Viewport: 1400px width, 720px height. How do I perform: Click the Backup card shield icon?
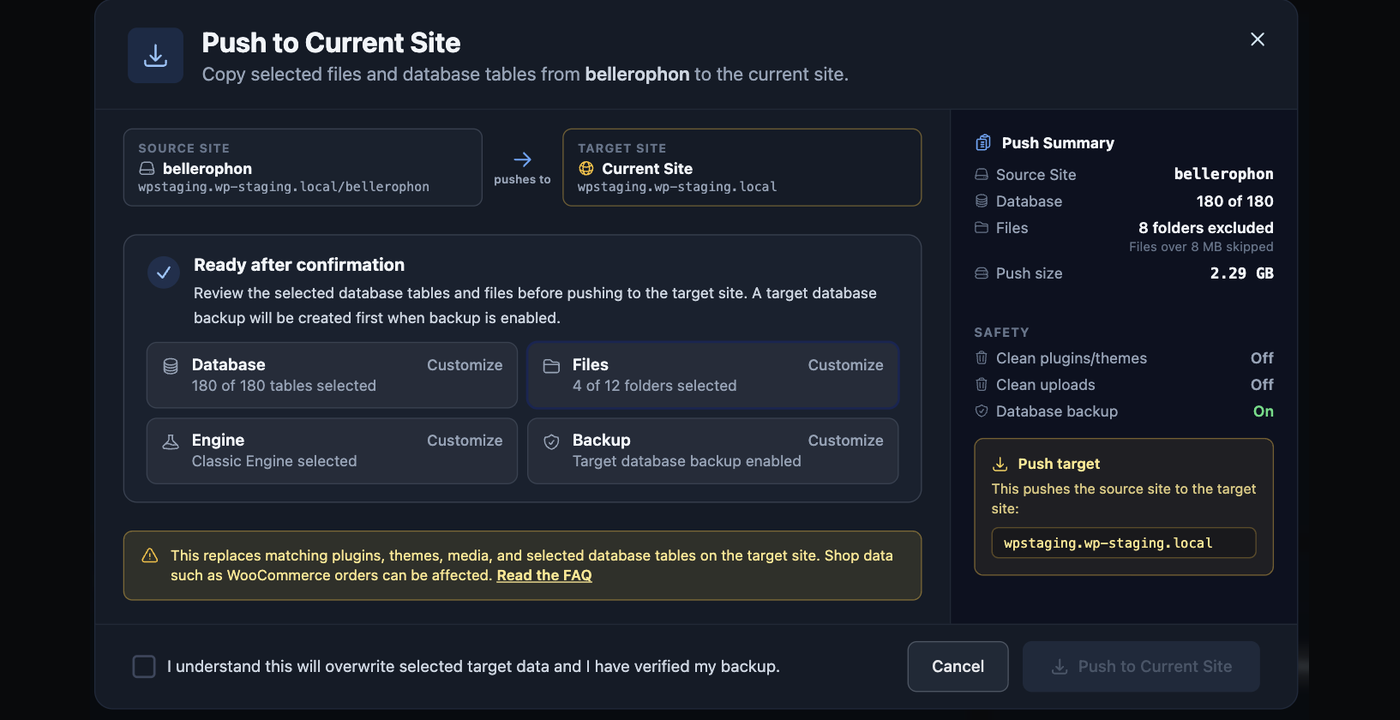coord(551,442)
